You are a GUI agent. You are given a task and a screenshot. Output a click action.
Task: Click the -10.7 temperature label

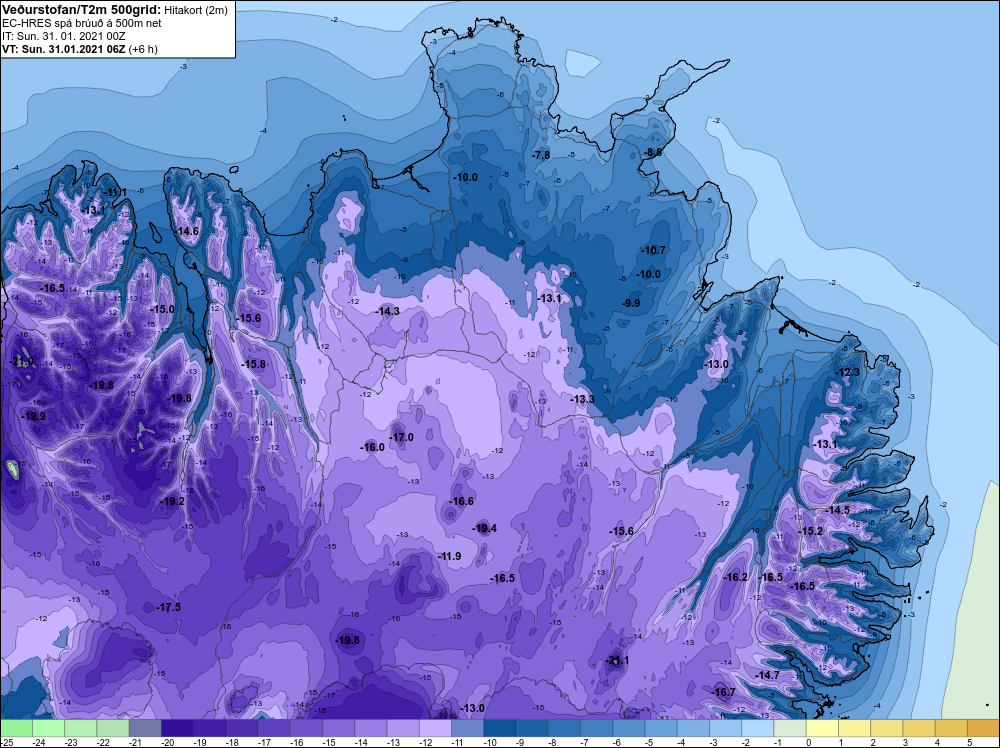pyautogui.click(x=653, y=250)
